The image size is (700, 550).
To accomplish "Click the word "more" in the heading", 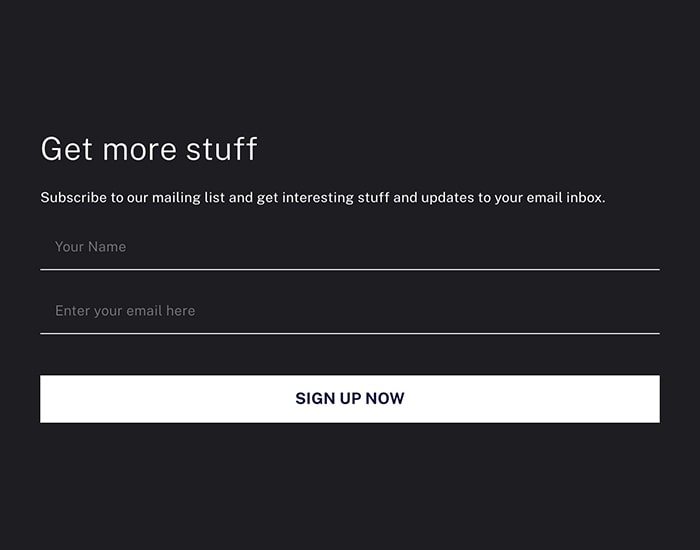I will 139,150.
